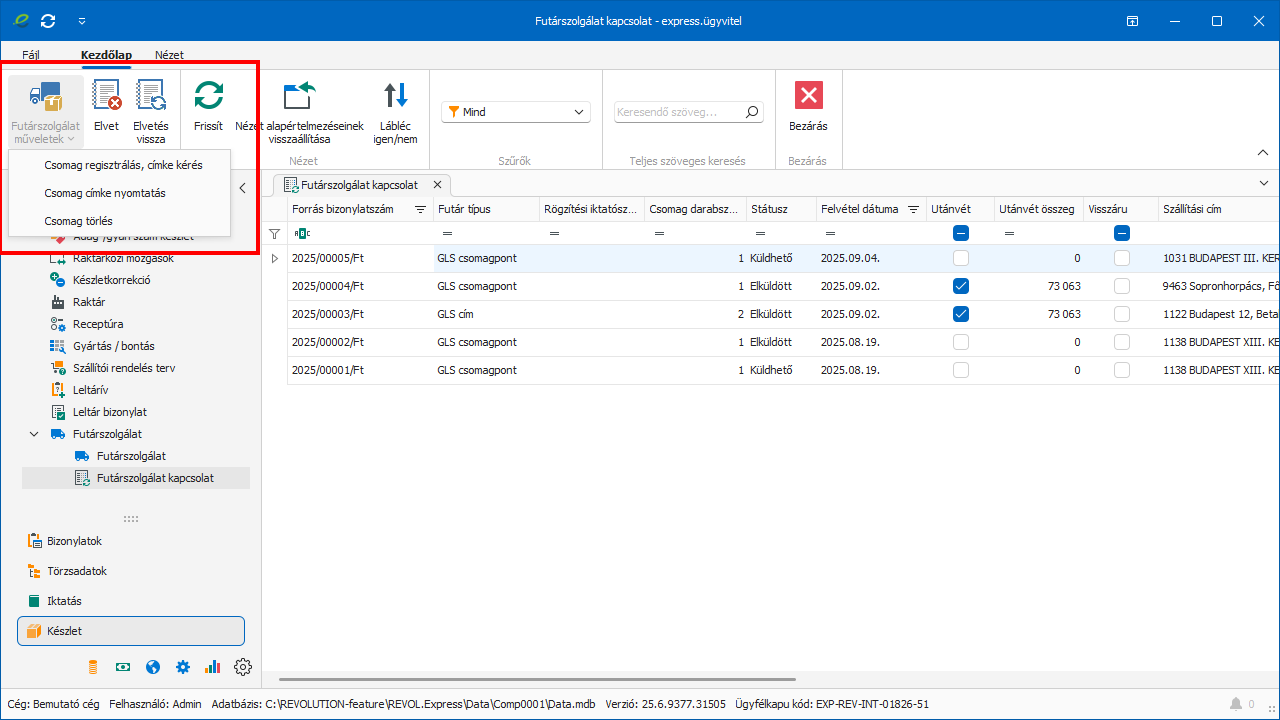Viewport: 1280px width, 720px height.
Task: Click the red Bezárás icon
Action: [808, 96]
